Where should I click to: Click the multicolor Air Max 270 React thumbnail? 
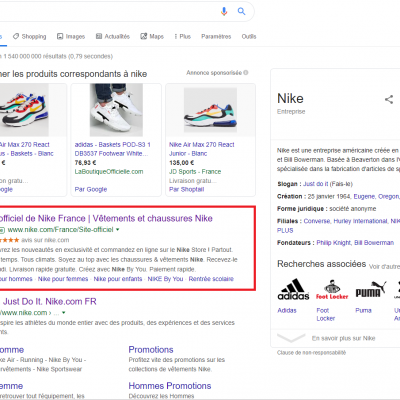point(24,110)
